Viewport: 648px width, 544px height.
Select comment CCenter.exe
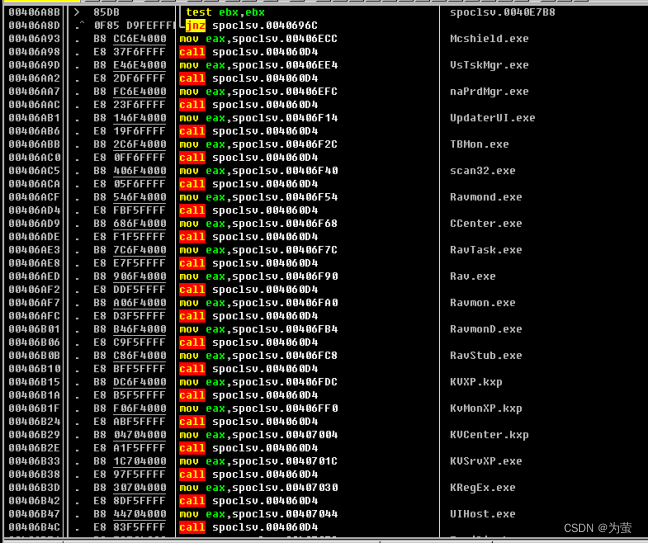[486, 224]
